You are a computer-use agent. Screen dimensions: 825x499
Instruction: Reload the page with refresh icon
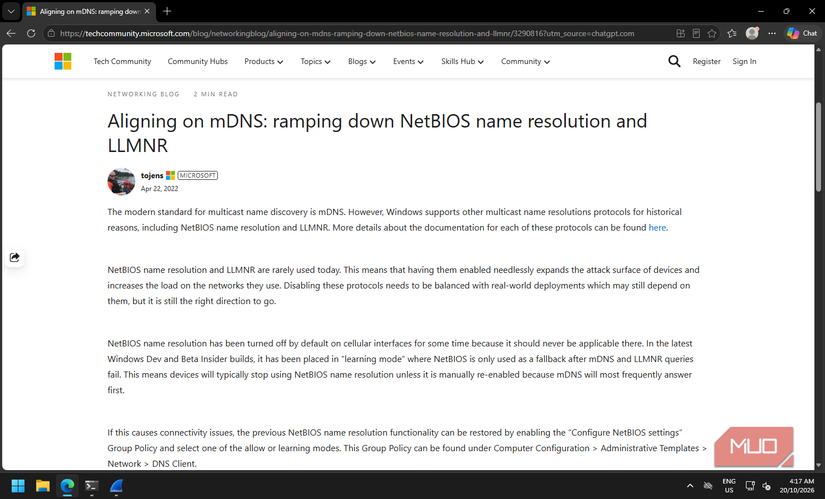tap(31, 33)
